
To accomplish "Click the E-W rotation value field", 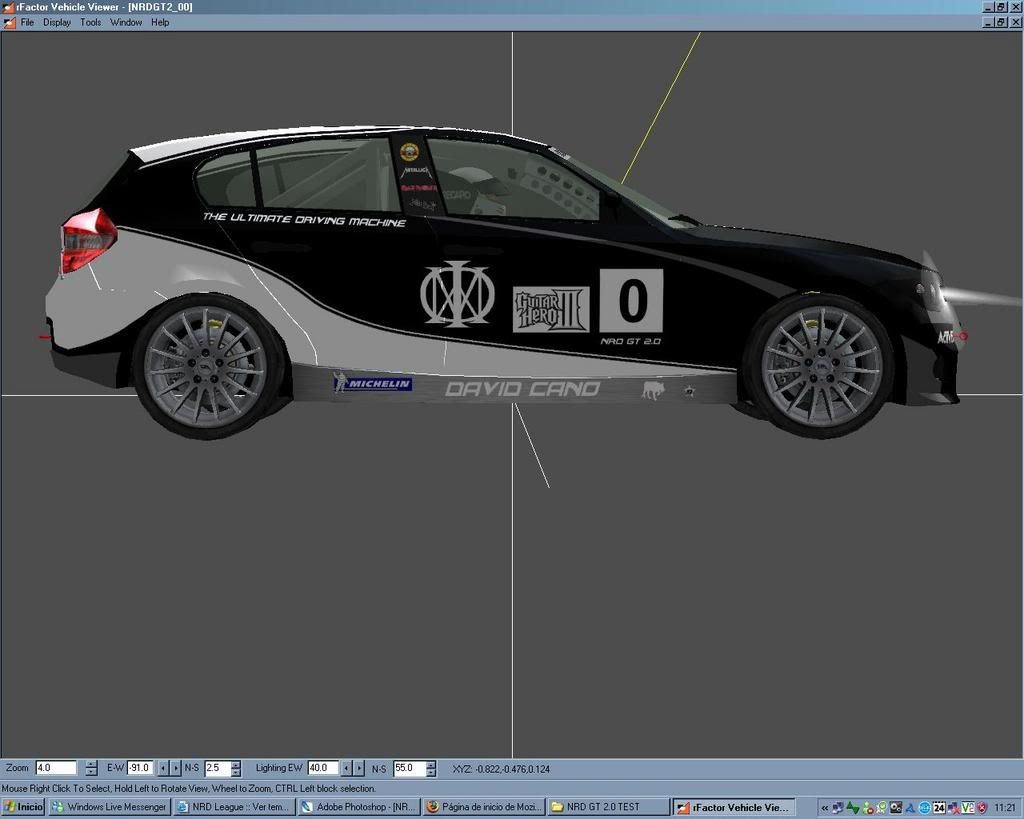I will [x=140, y=768].
